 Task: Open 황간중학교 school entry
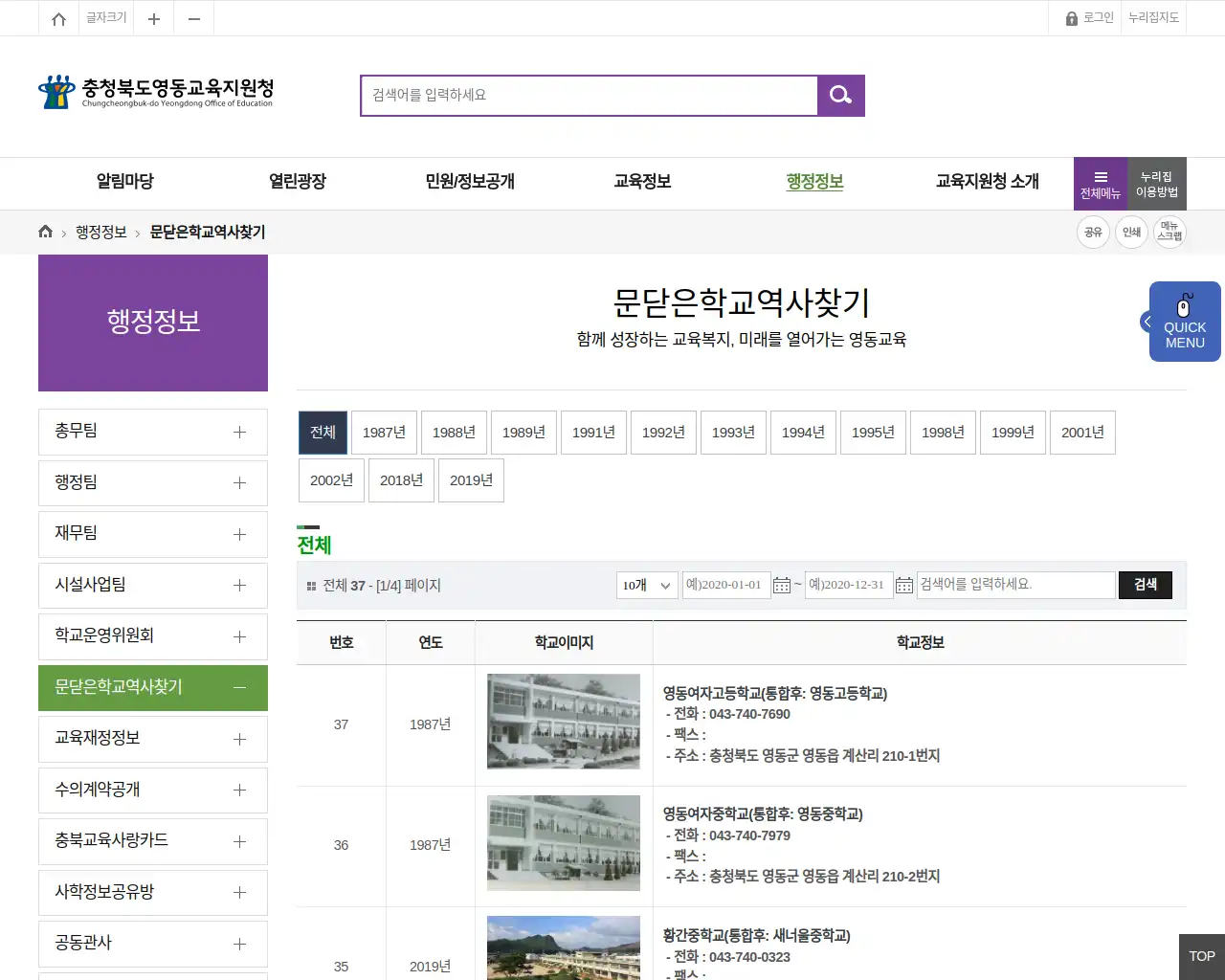click(757, 936)
